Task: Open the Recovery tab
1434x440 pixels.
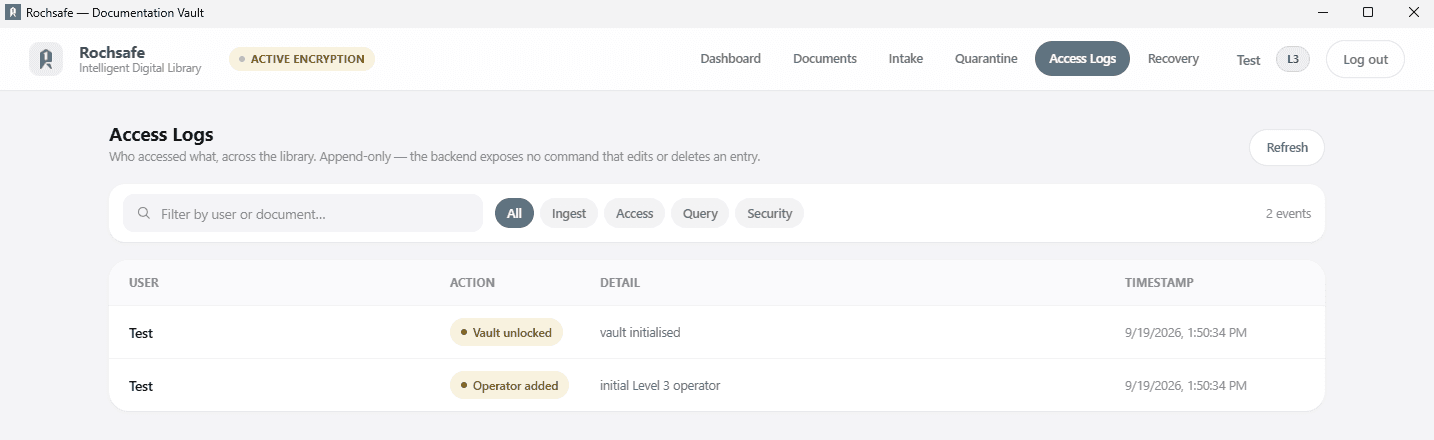Action: (x=1173, y=59)
